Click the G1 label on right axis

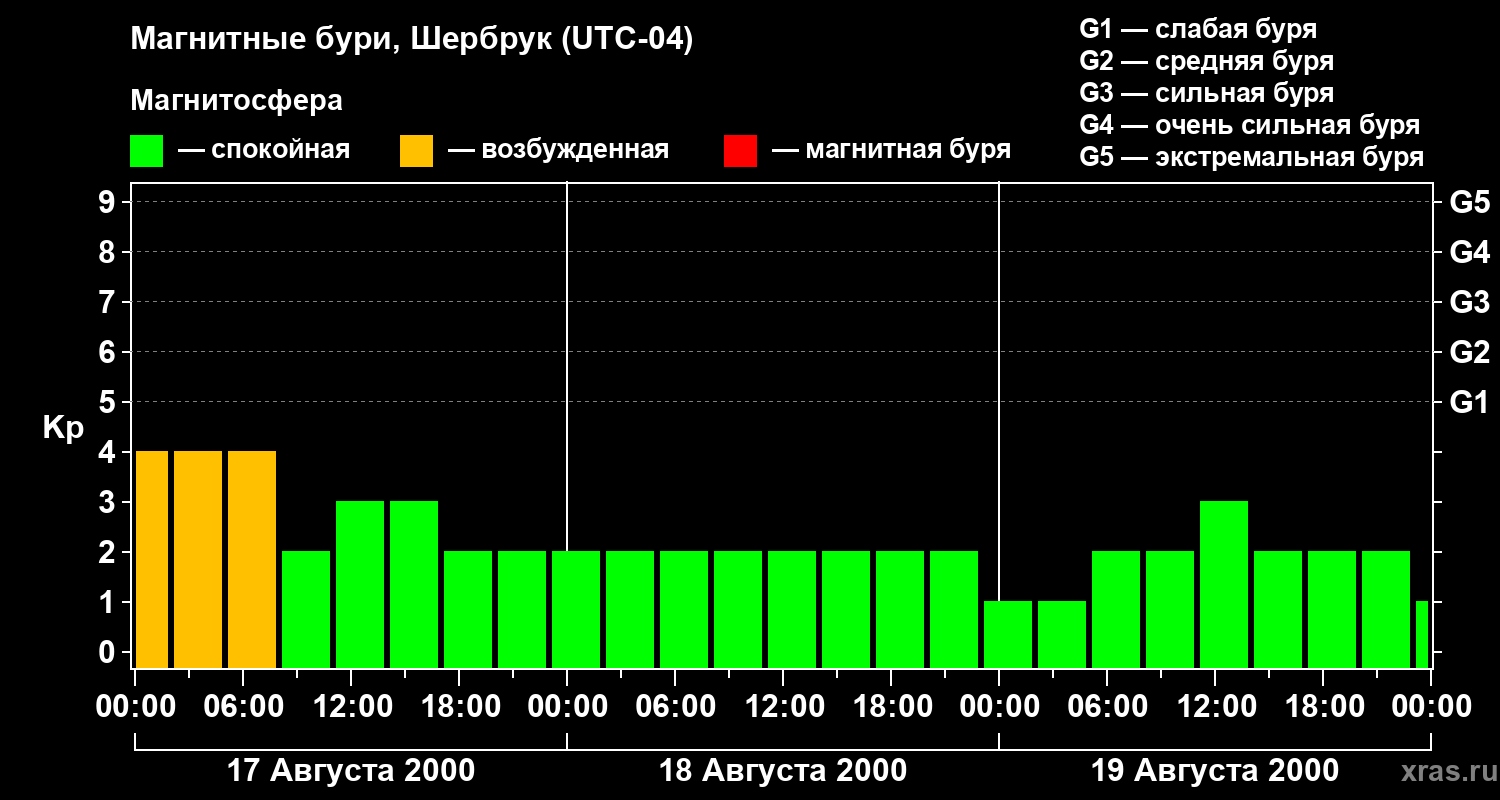(x=1469, y=402)
